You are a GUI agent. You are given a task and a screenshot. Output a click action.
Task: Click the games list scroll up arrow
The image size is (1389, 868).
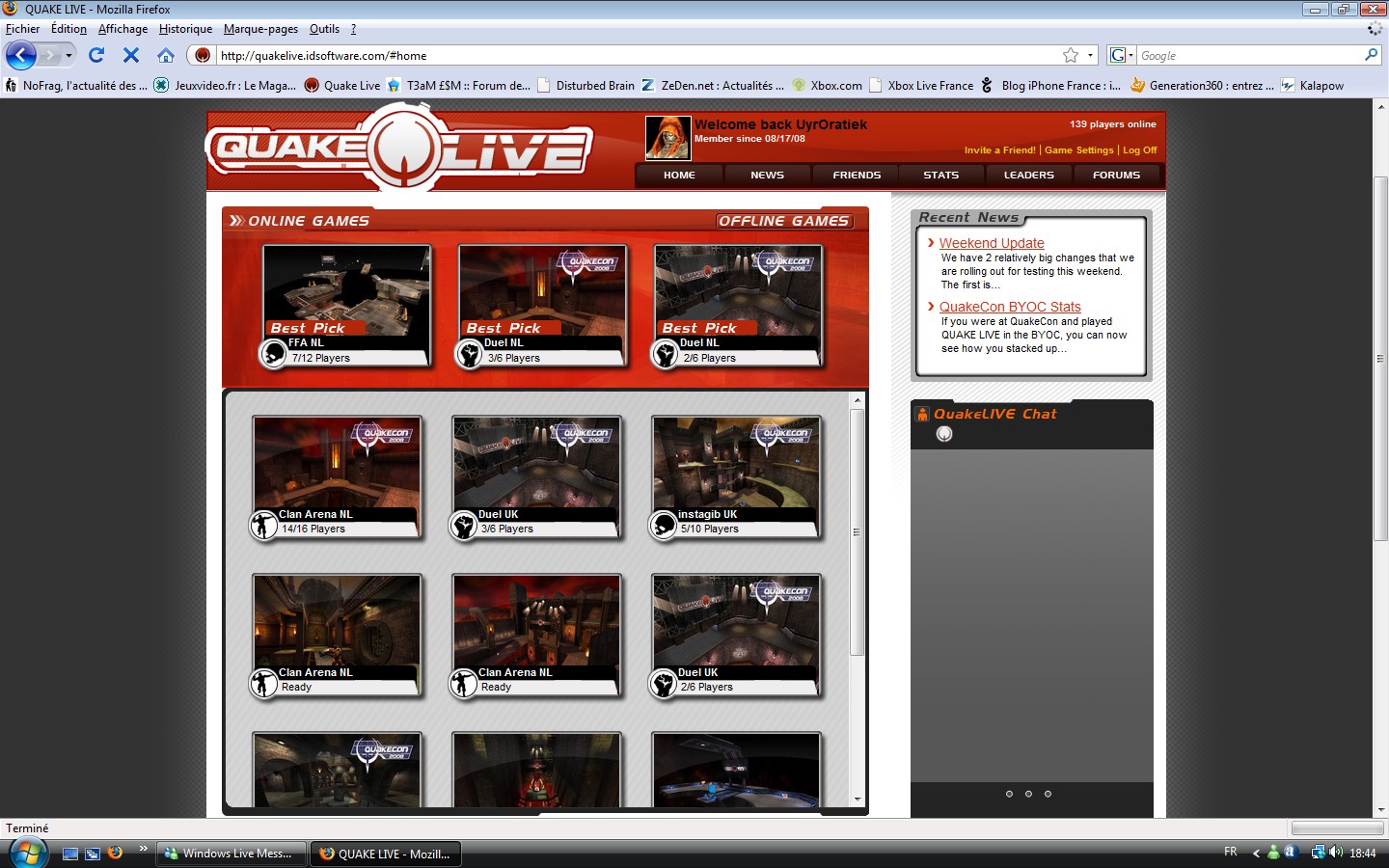857,399
